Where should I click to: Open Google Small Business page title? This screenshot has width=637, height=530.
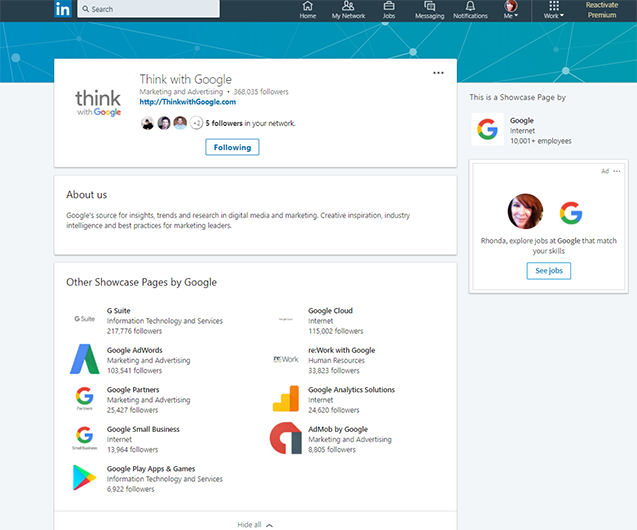143,429
